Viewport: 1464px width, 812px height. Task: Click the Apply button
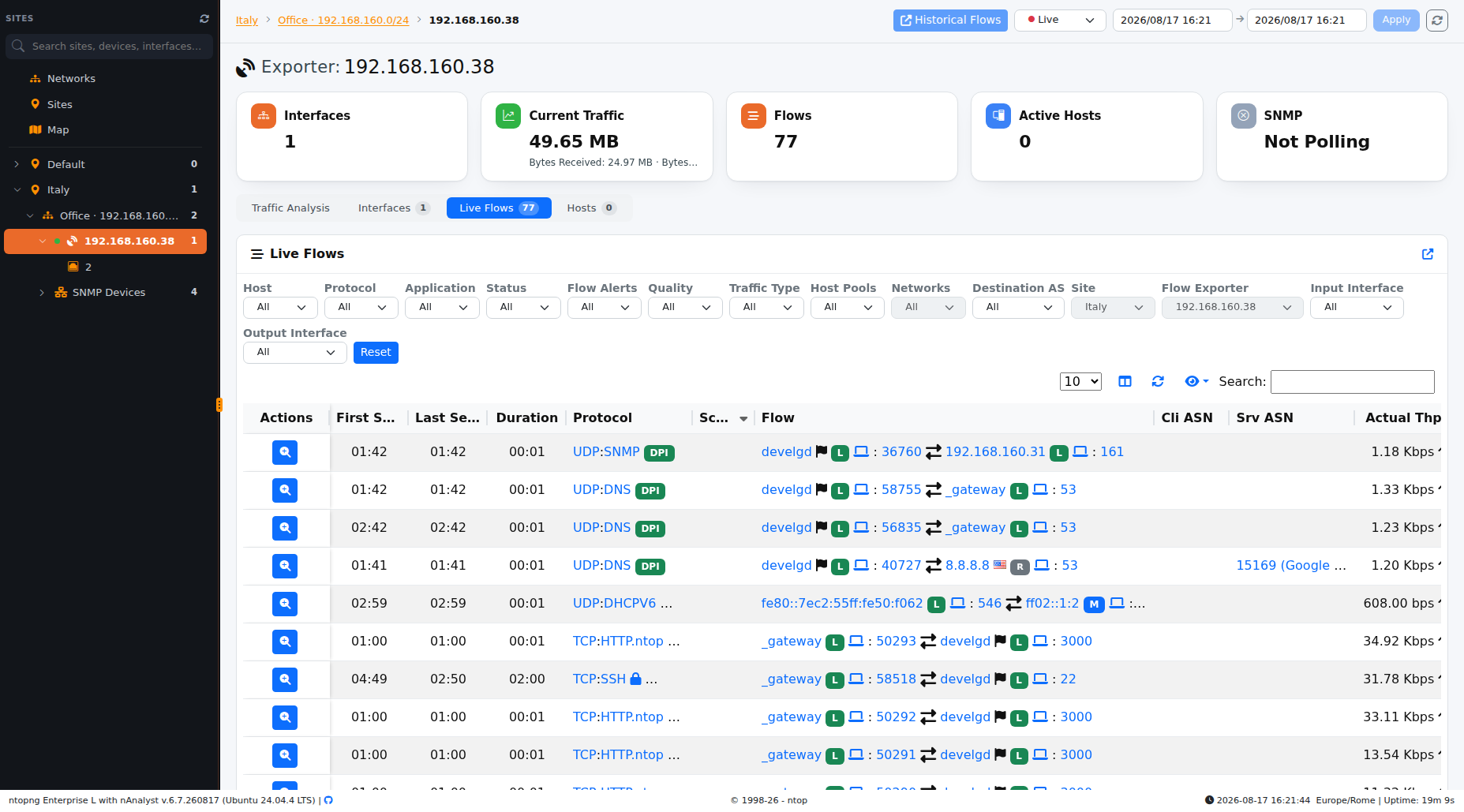point(1395,20)
